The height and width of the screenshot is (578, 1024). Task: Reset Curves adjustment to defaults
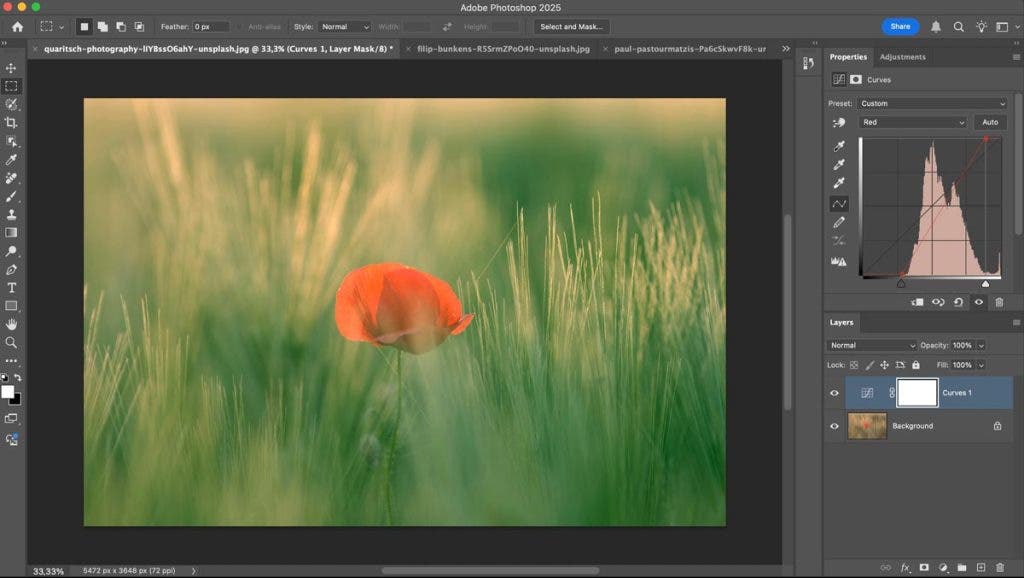click(959, 302)
